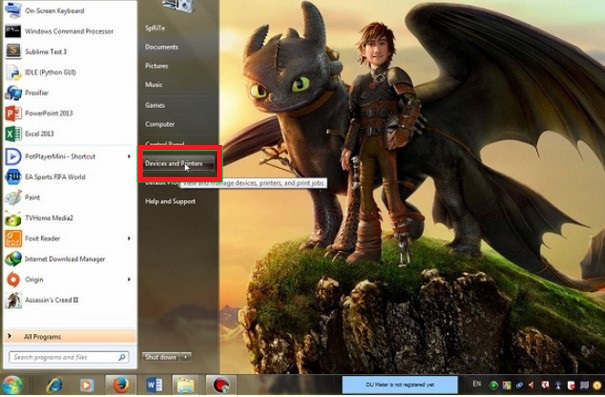
Task: Open TVHome Media2 icon
Action: pos(13,218)
